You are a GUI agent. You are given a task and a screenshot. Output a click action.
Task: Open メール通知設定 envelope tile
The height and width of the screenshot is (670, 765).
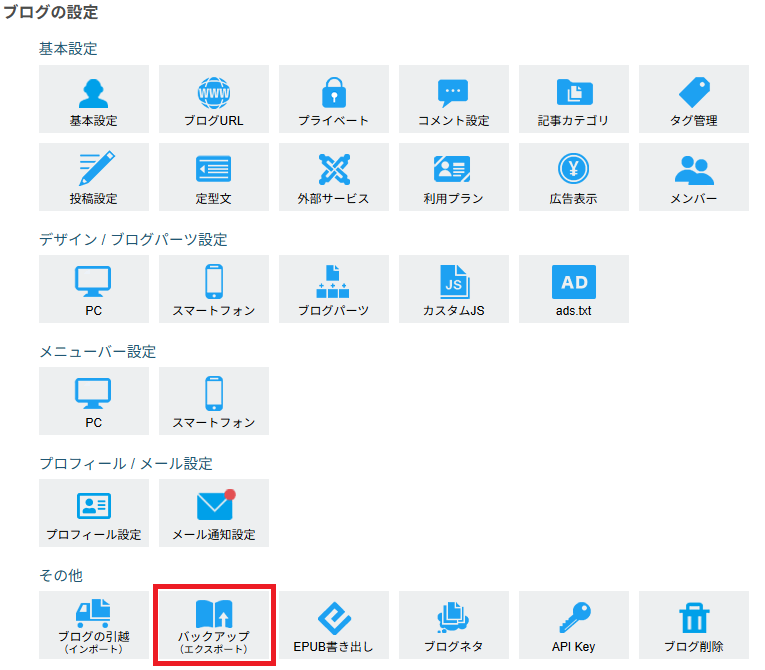click(x=214, y=513)
